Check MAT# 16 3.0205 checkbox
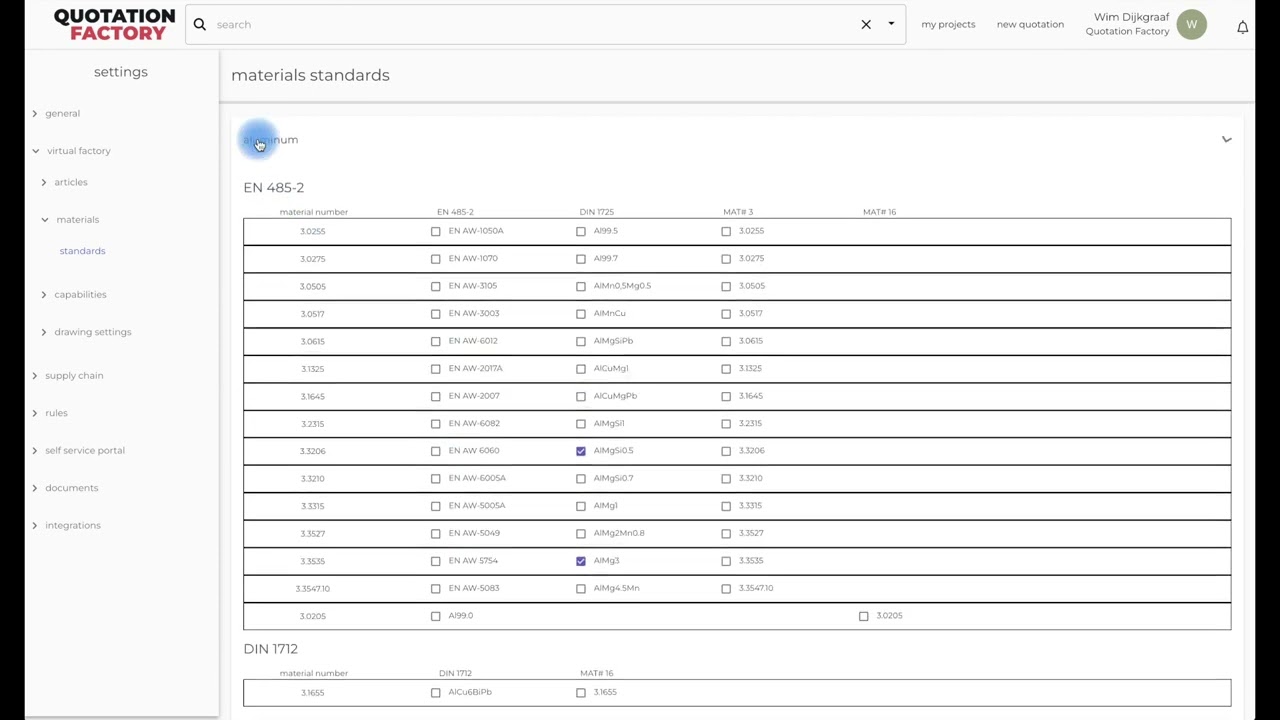The width and height of the screenshot is (1280, 720). pyautogui.click(x=864, y=617)
